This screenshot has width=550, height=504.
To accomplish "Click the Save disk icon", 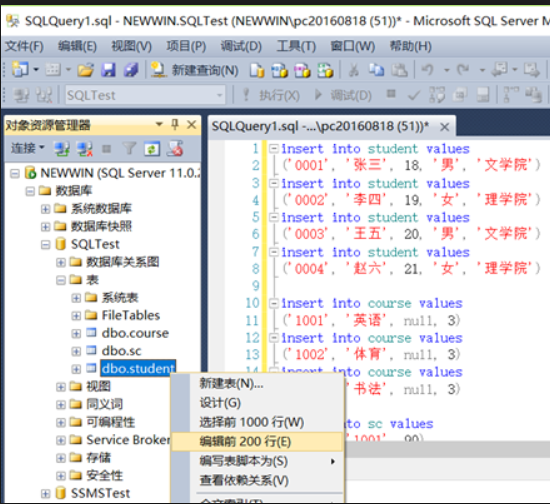I will pyautogui.click(x=108, y=70).
